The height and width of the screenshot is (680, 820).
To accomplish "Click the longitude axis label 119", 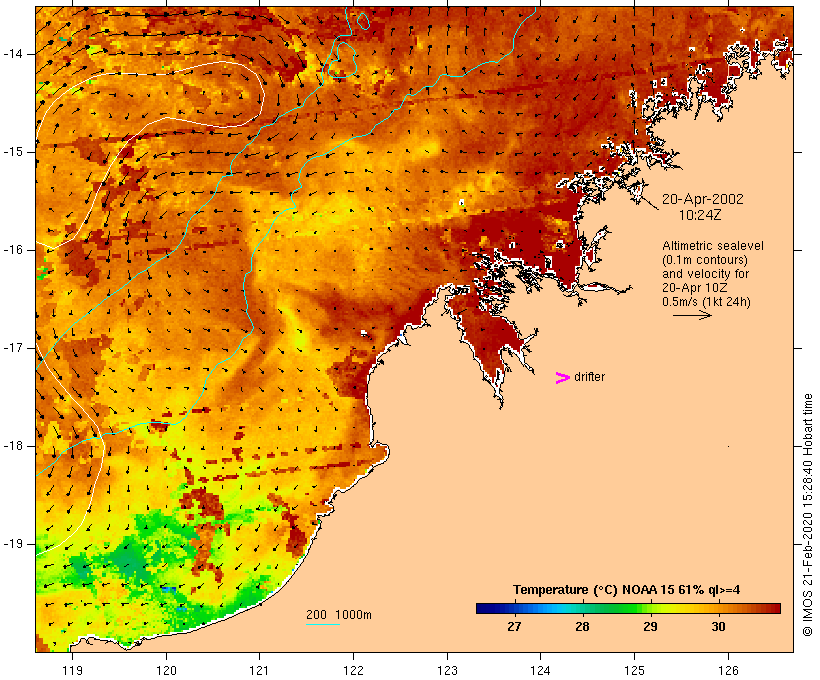I will click(x=72, y=670).
